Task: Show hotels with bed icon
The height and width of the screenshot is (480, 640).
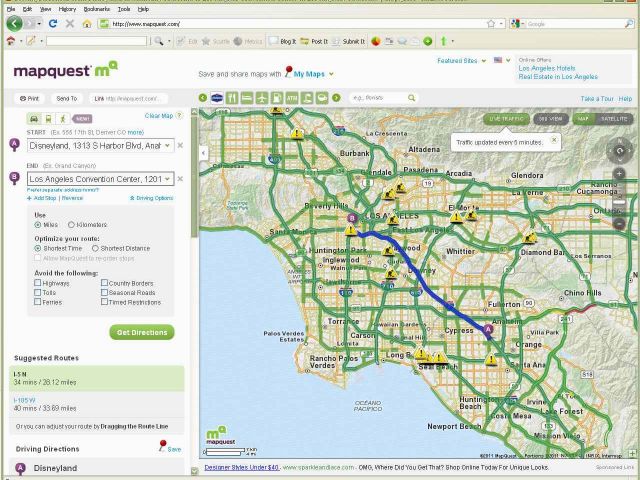Action: 247,98
